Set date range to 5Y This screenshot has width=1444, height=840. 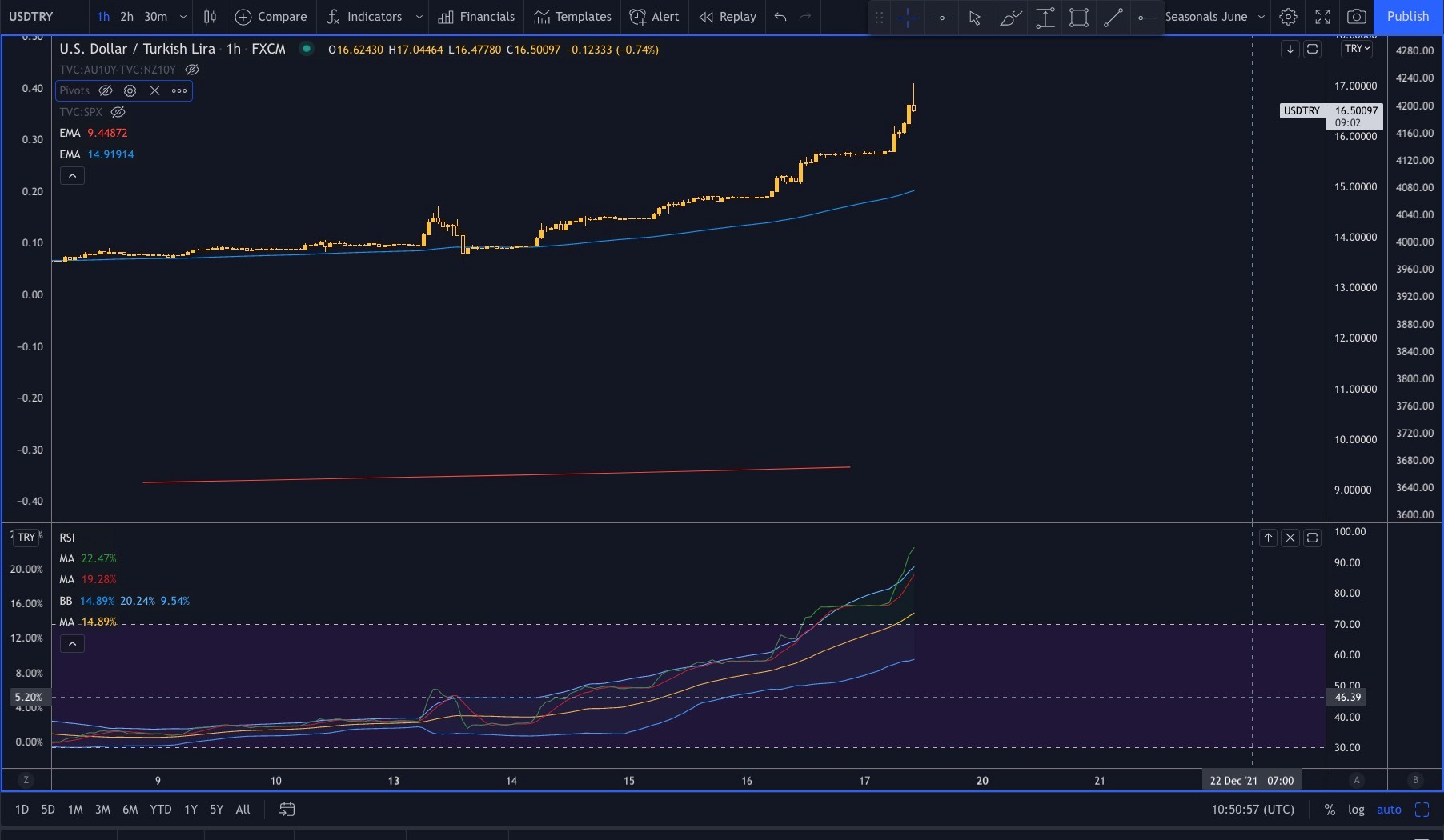pos(217,810)
